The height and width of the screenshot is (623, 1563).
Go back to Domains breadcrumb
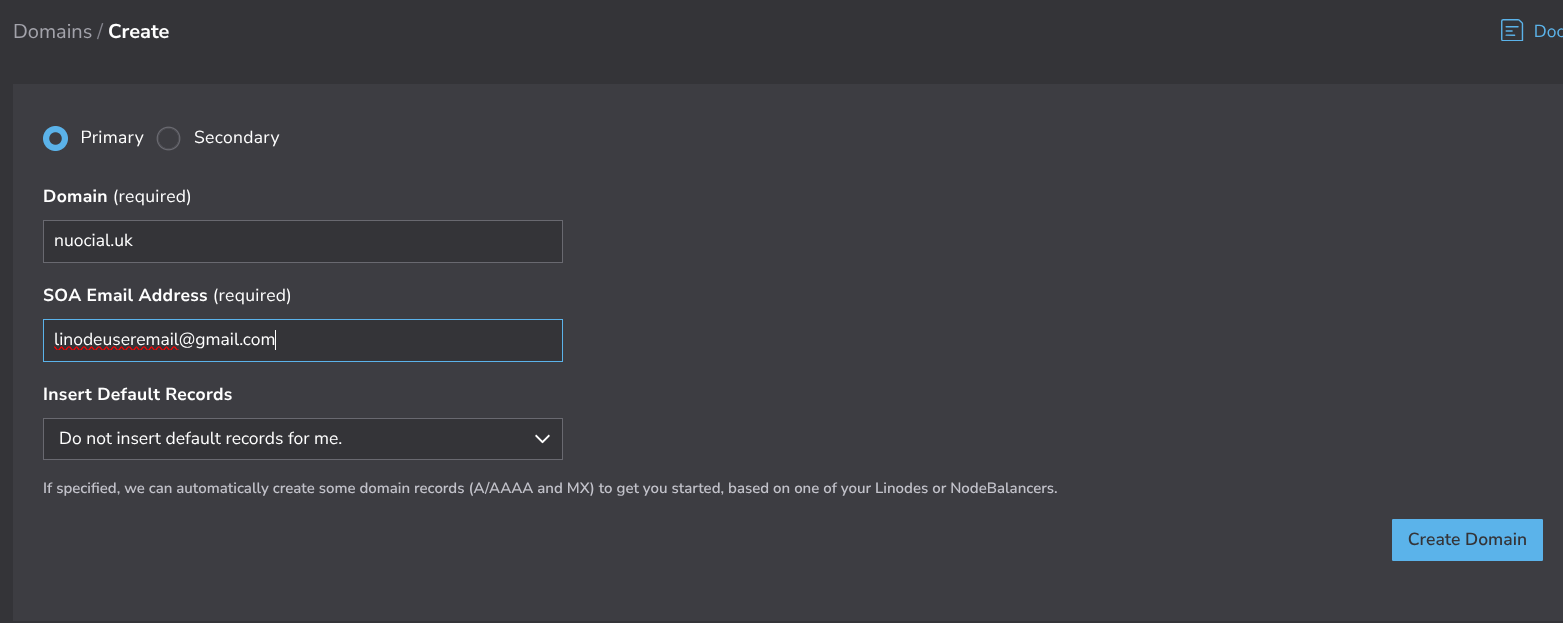pyautogui.click(x=52, y=31)
